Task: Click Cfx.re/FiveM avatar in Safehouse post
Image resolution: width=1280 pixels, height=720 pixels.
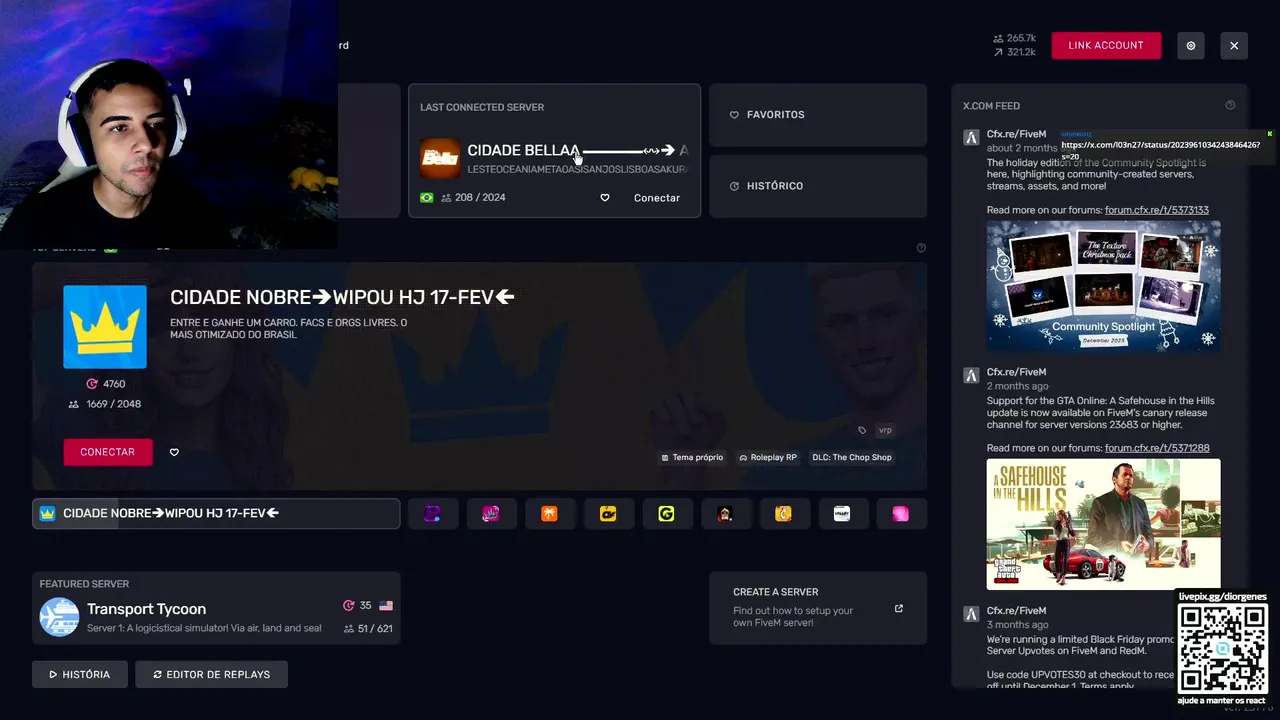Action: point(971,376)
